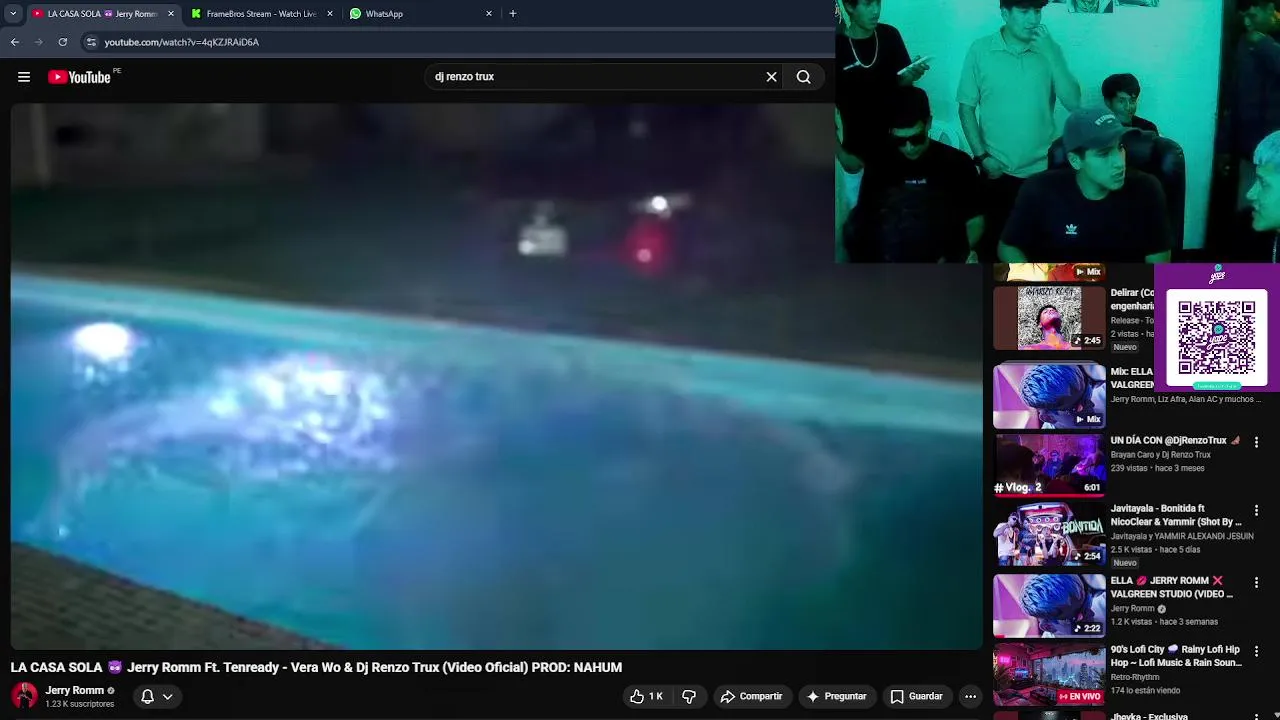Open options for Javitayala Bonitida video
The height and width of the screenshot is (720, 1280).
tap(1256, 510)
